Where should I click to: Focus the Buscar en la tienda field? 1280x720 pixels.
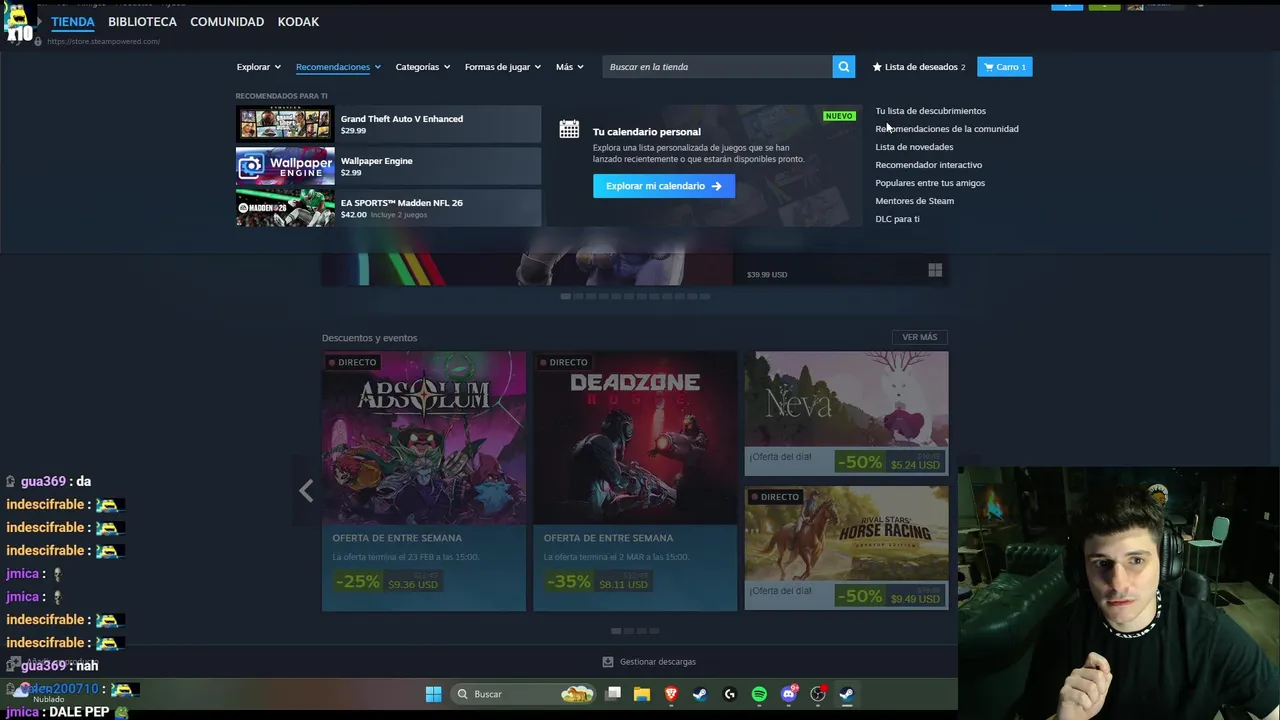click(717, 67)
